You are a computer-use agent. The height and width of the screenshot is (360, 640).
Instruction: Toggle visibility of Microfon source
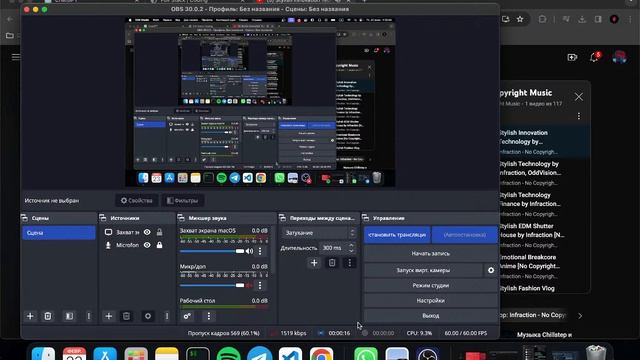147,245
